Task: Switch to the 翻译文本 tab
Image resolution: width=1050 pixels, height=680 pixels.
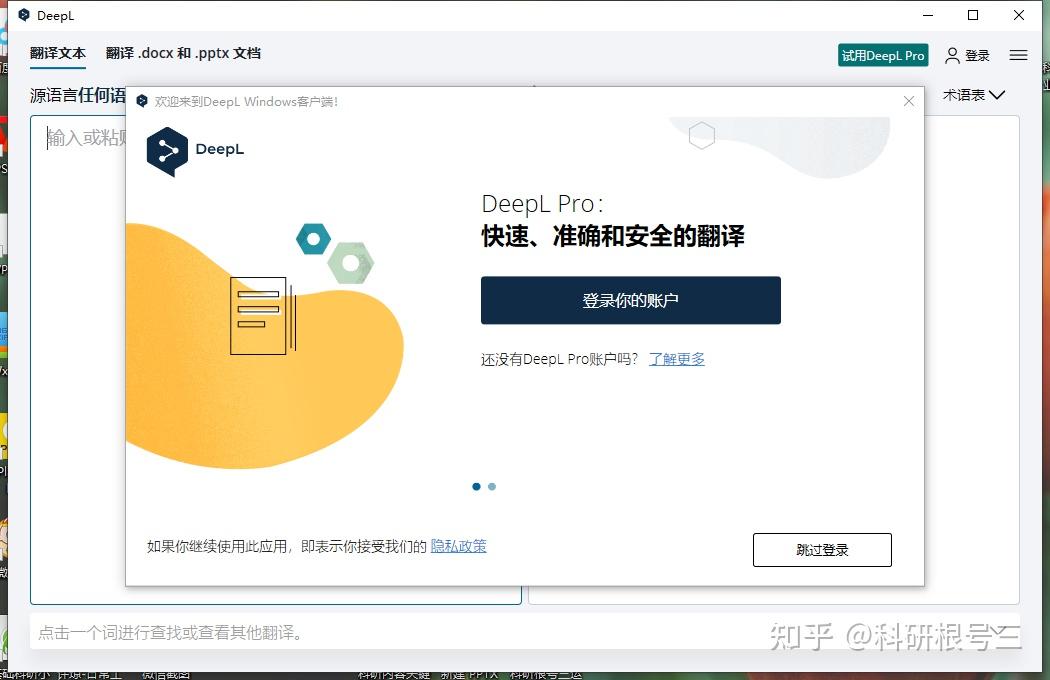Action: point(57,53)
